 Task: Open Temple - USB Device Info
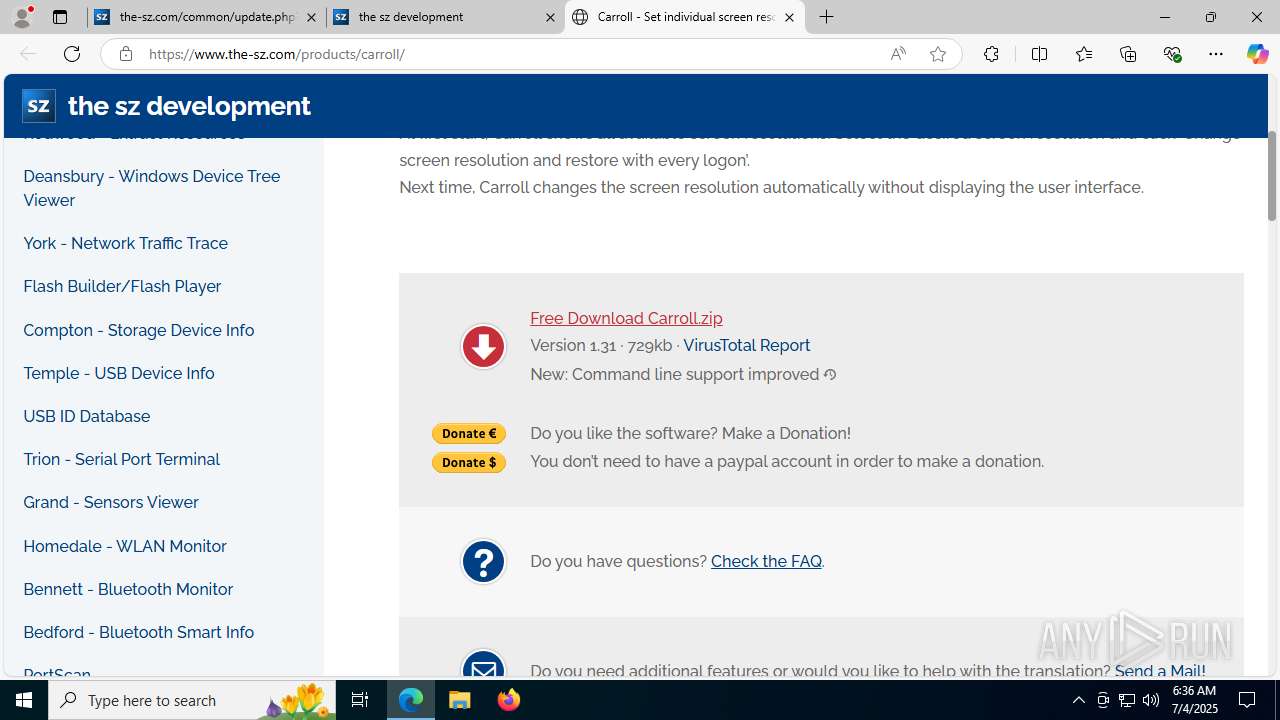coord(119,373)
